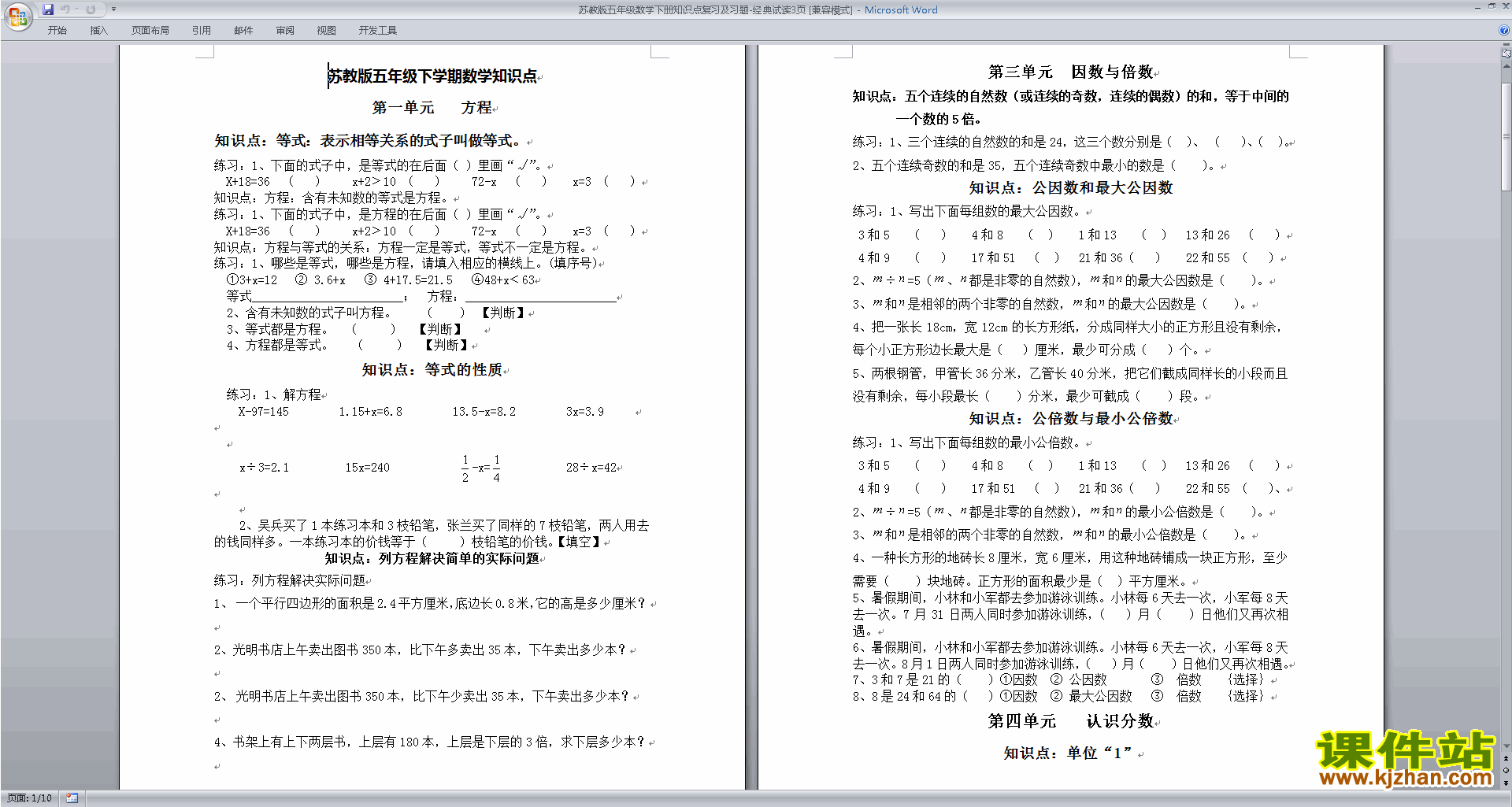
Task: Click the Save floppy disk icon
Action: pos(48,9)
